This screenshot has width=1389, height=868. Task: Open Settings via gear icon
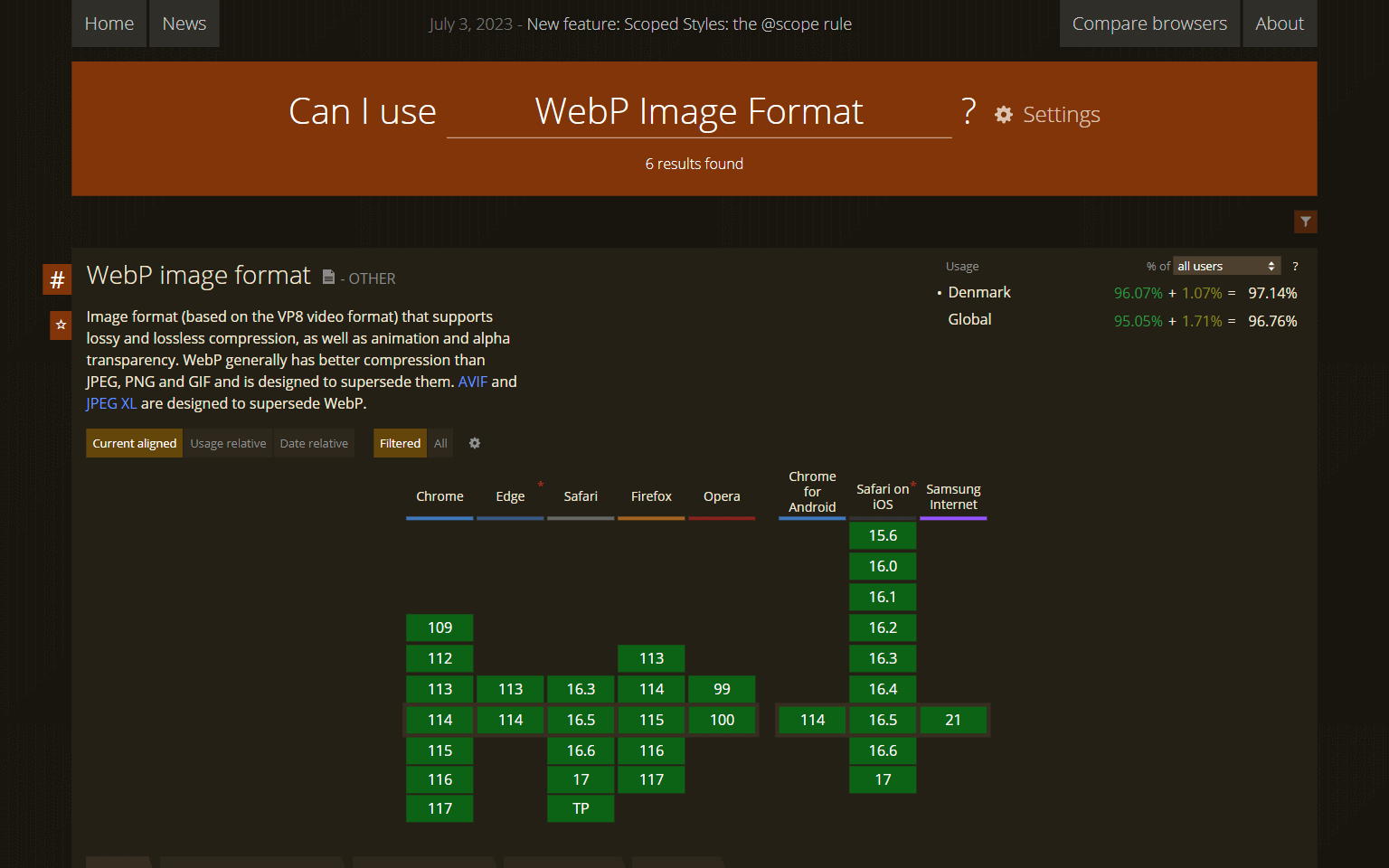pyautogui.click(x=1004, y=115)
